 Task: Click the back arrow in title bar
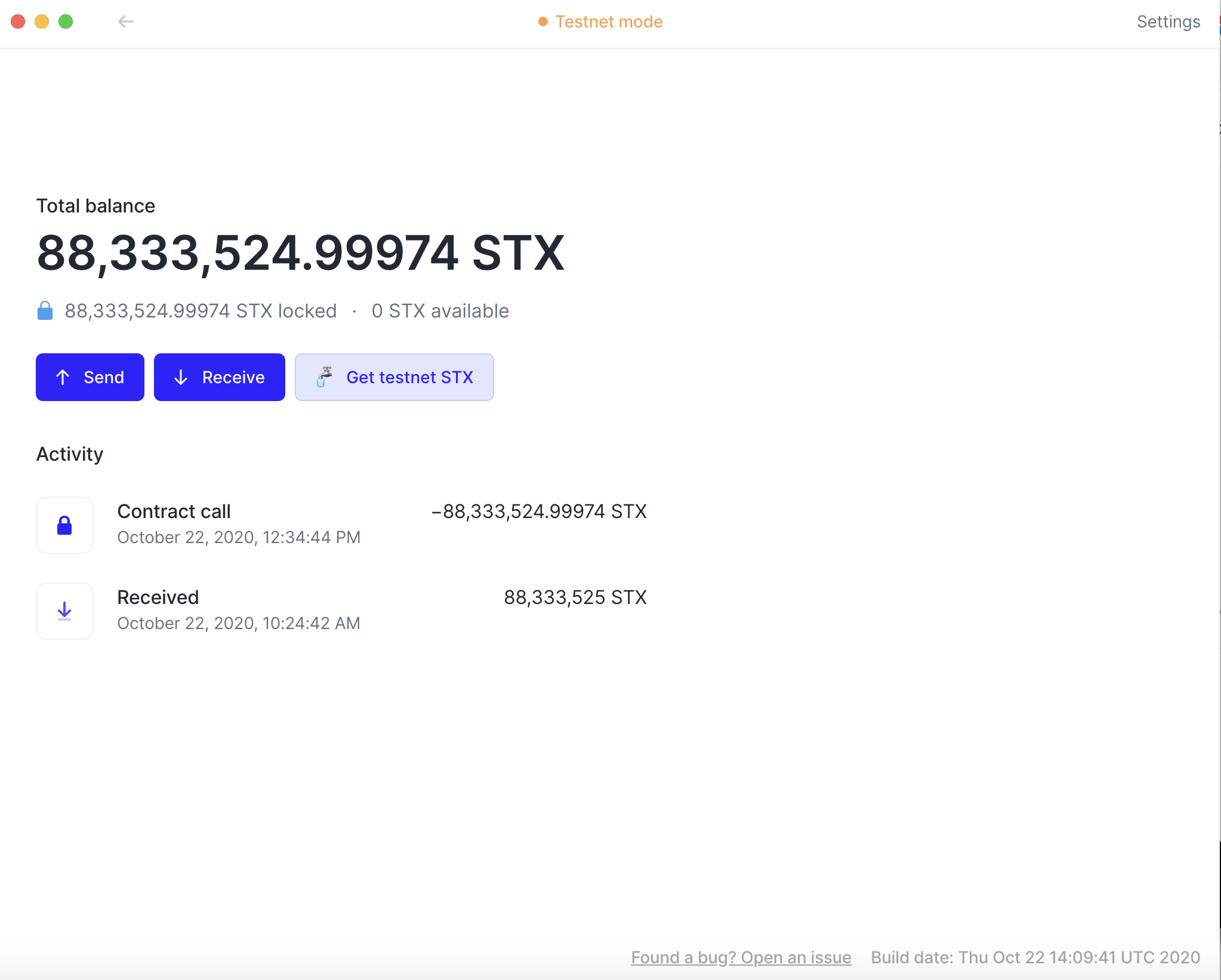(125, 22)
